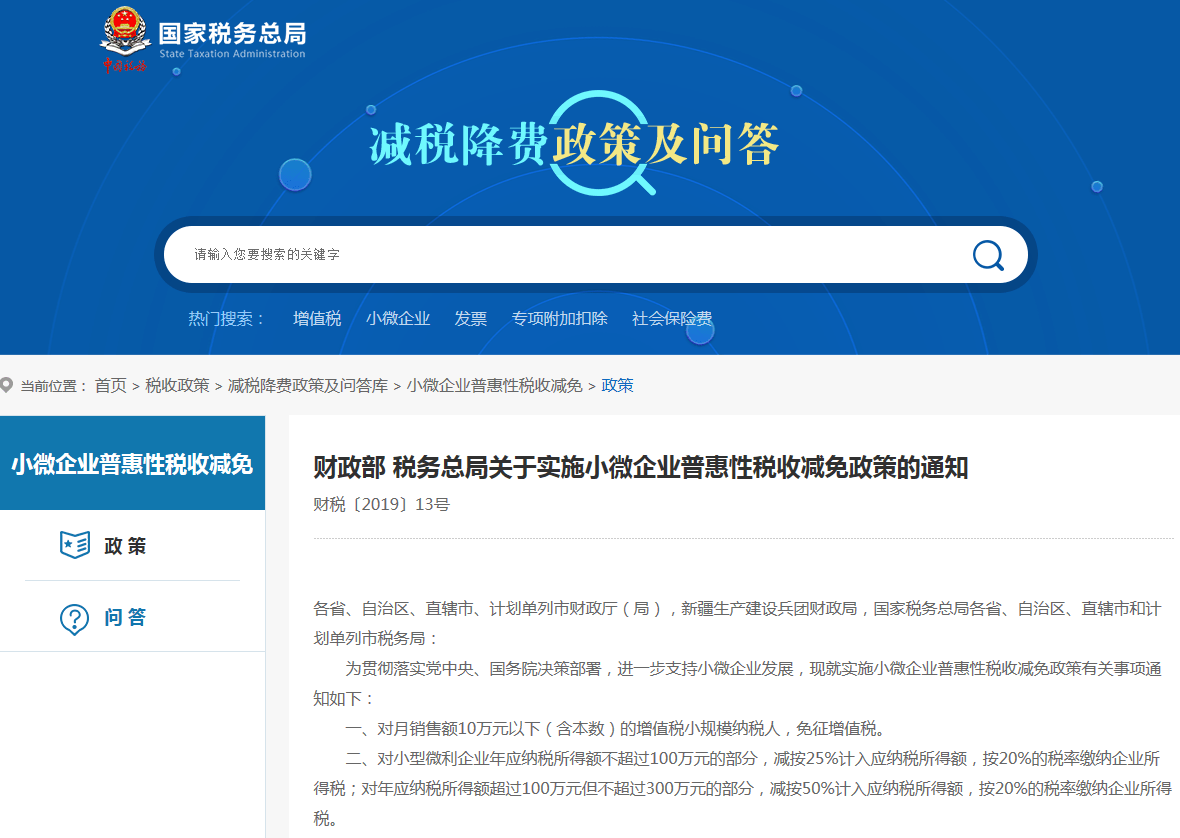
Task: Click the paragraph starting 二、对小型微利企业
Action: click(743, 788)
